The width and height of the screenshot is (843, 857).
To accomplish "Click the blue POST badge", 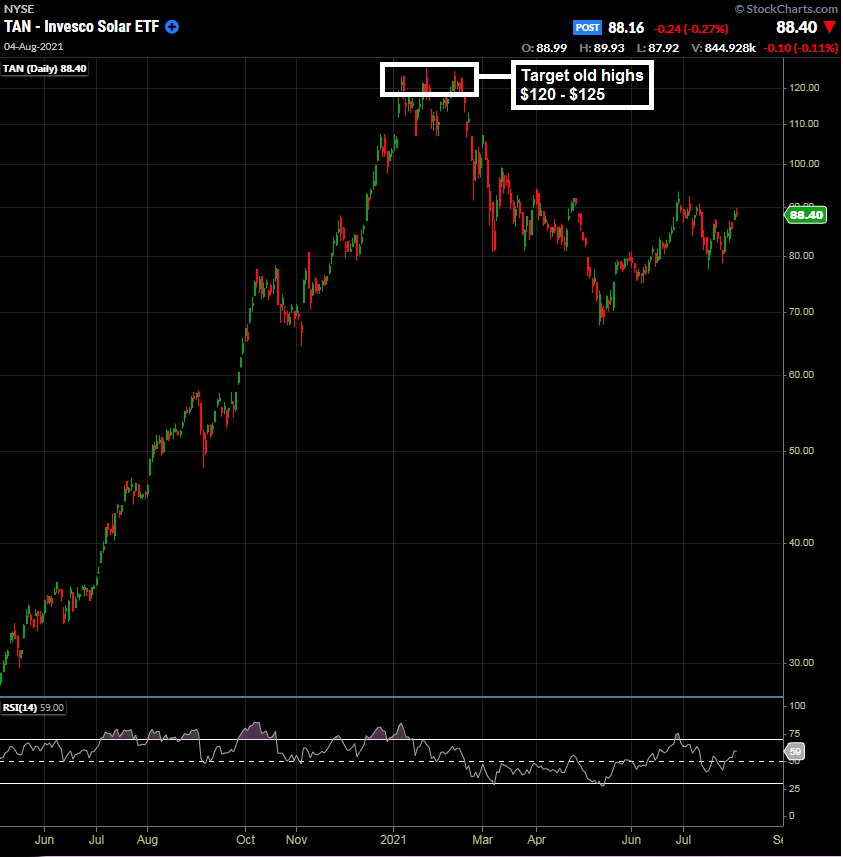I will 587,27.
